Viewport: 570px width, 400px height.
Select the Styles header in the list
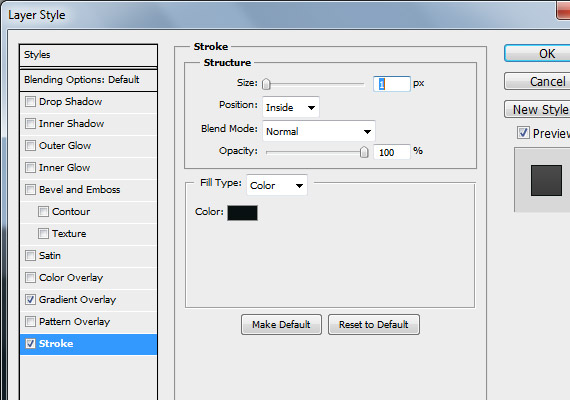[89, 55]
